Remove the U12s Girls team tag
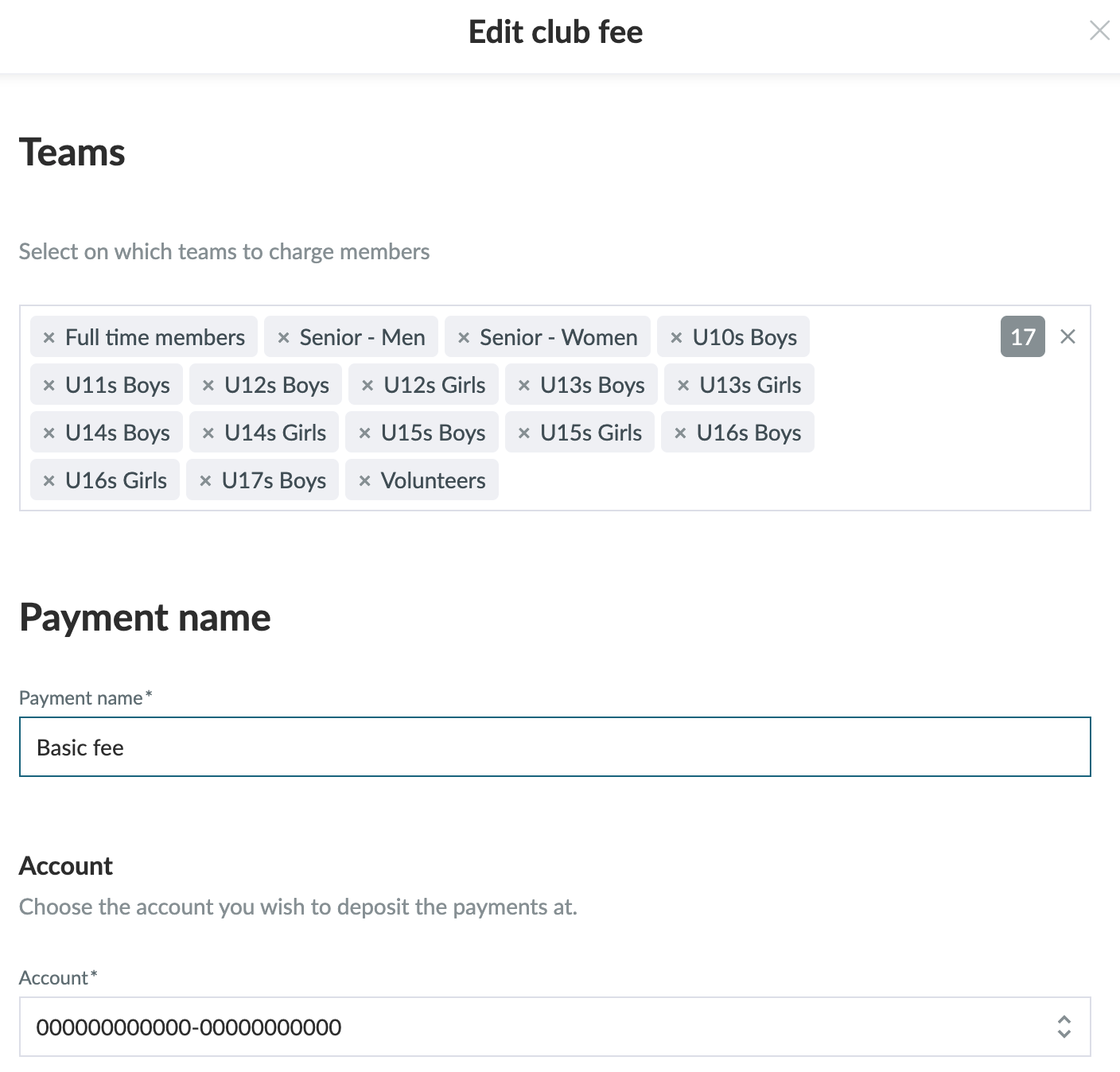The height and width of the screenshot is (1072, 1120). [x=367, y=385]
